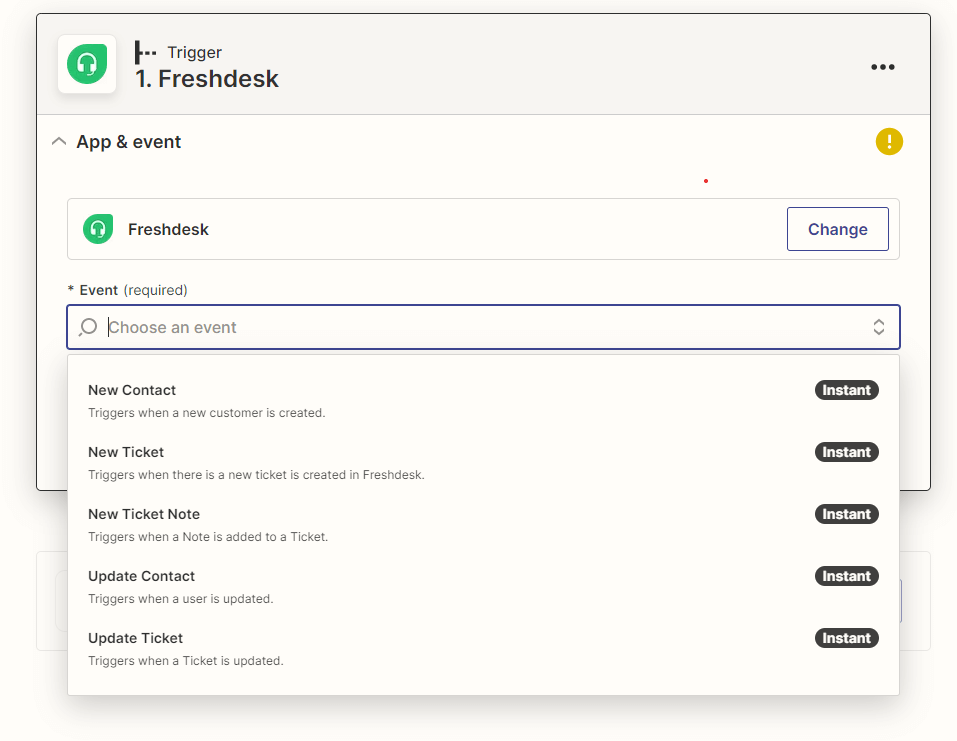This screenshot has height=741, width=957.
Task: Open the three-dot step options menu
Action: coord(883,67)
